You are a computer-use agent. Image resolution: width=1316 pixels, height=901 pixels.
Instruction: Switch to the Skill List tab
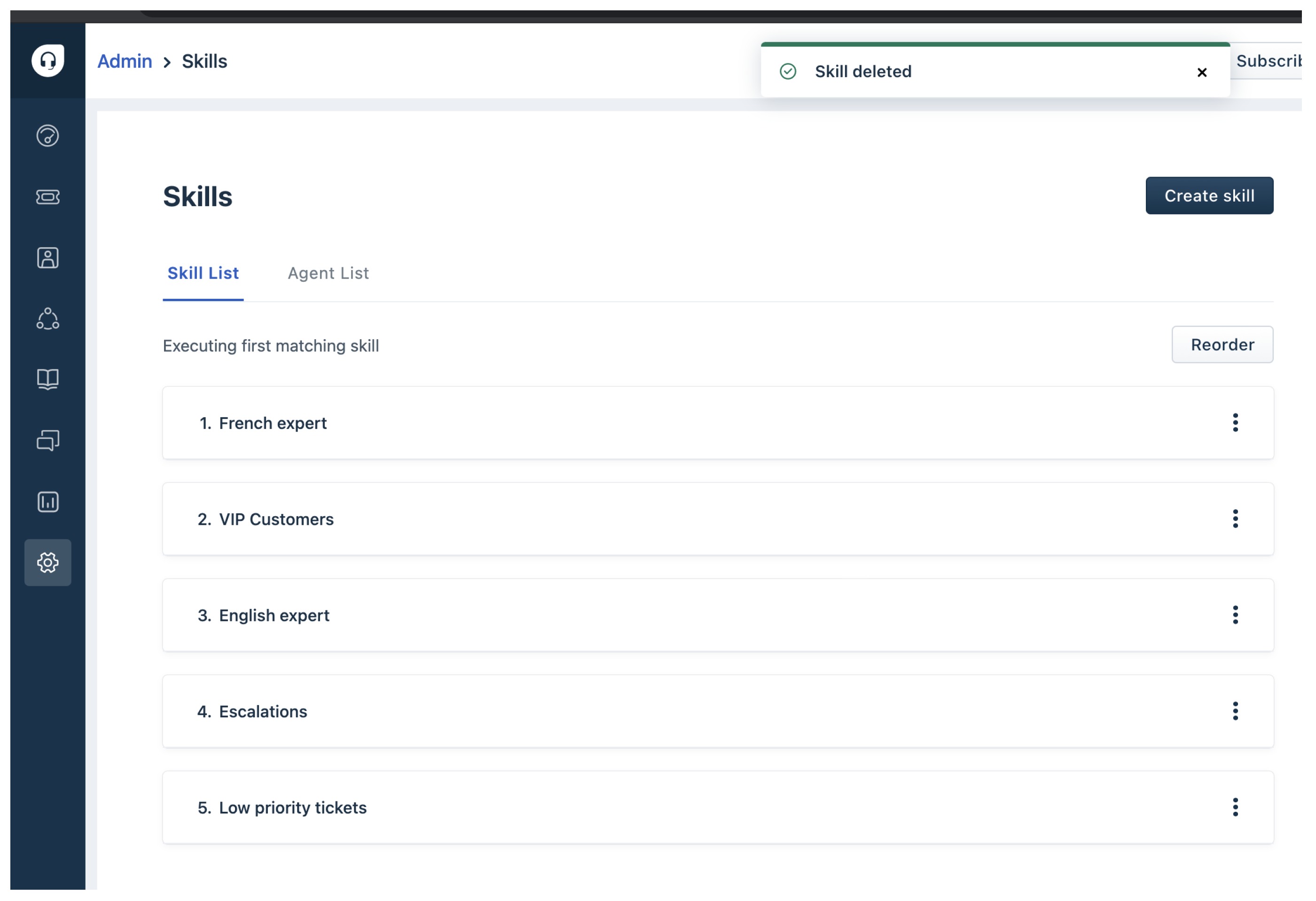click(x=204, y=273)
